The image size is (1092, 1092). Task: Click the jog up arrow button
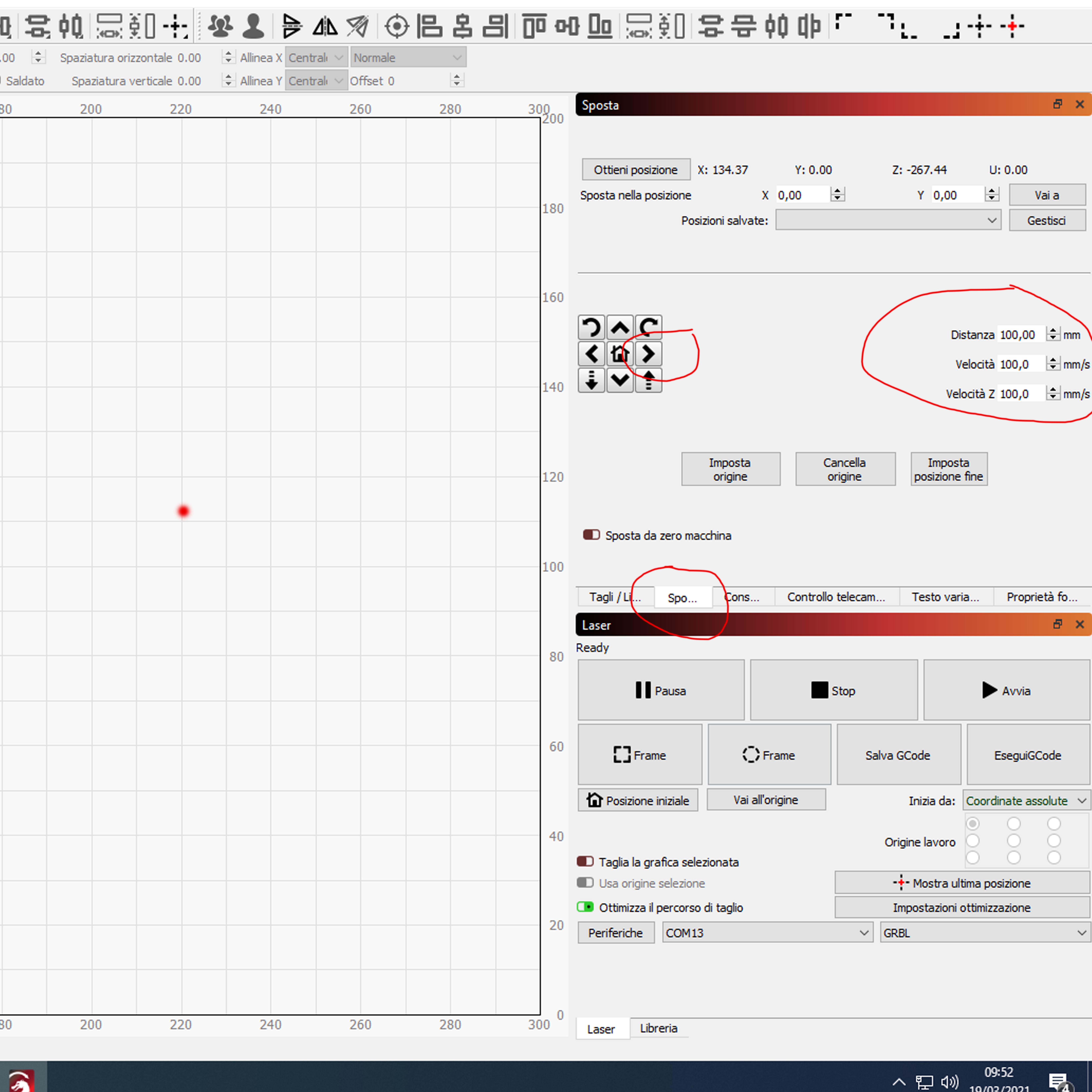620,327
